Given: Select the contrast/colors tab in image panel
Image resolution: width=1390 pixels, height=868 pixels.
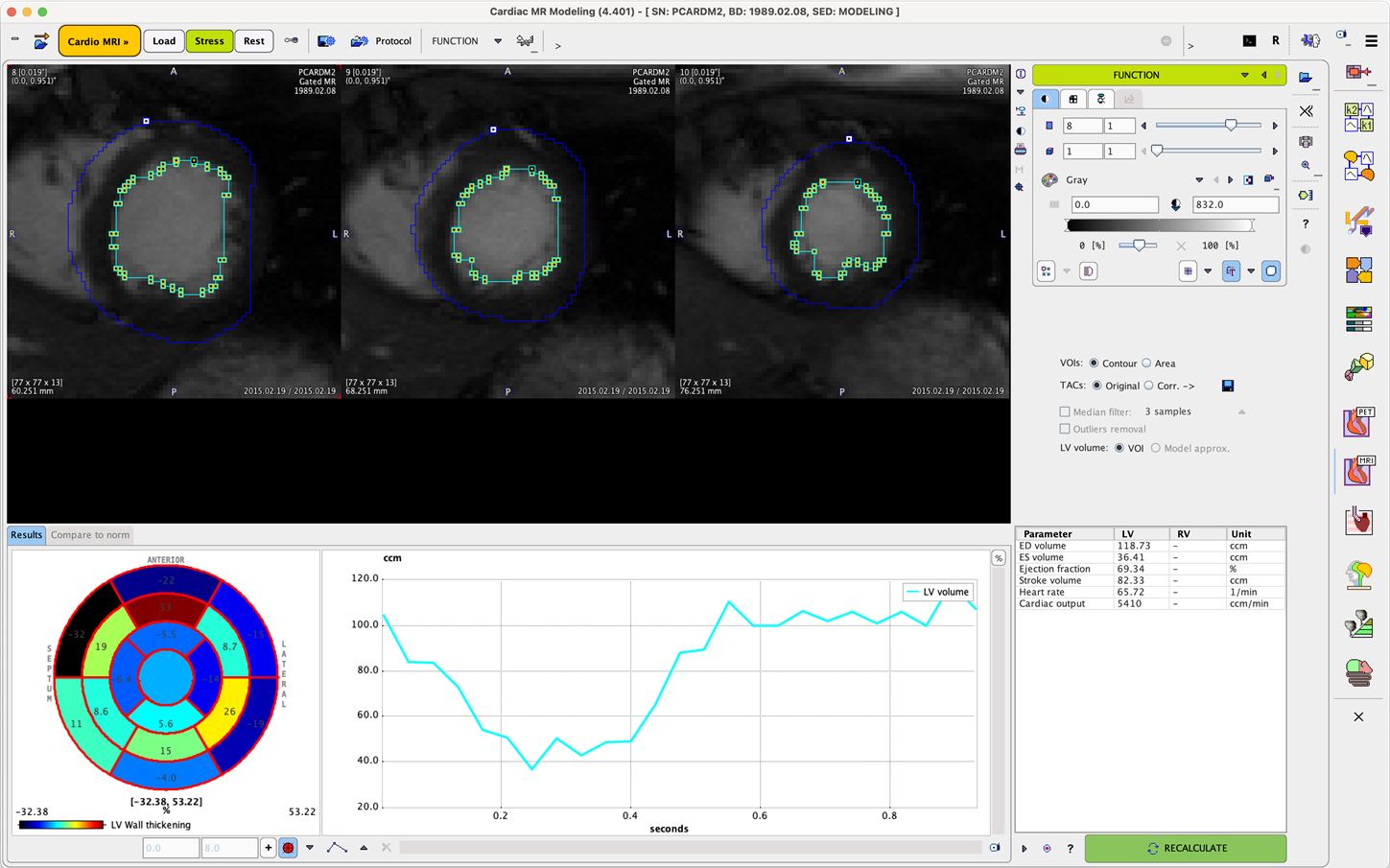Looking at the screenshot, I should point(1046,99).
